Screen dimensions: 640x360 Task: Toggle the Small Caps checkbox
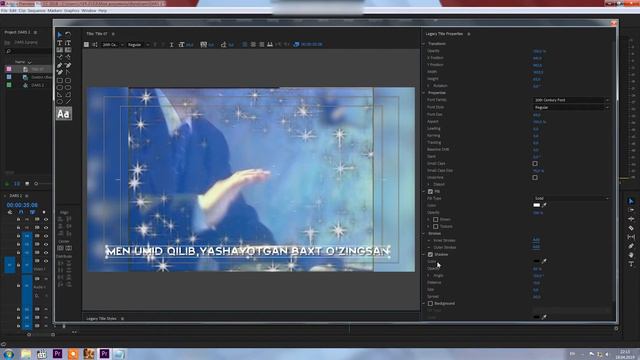[x=535, y=164]
